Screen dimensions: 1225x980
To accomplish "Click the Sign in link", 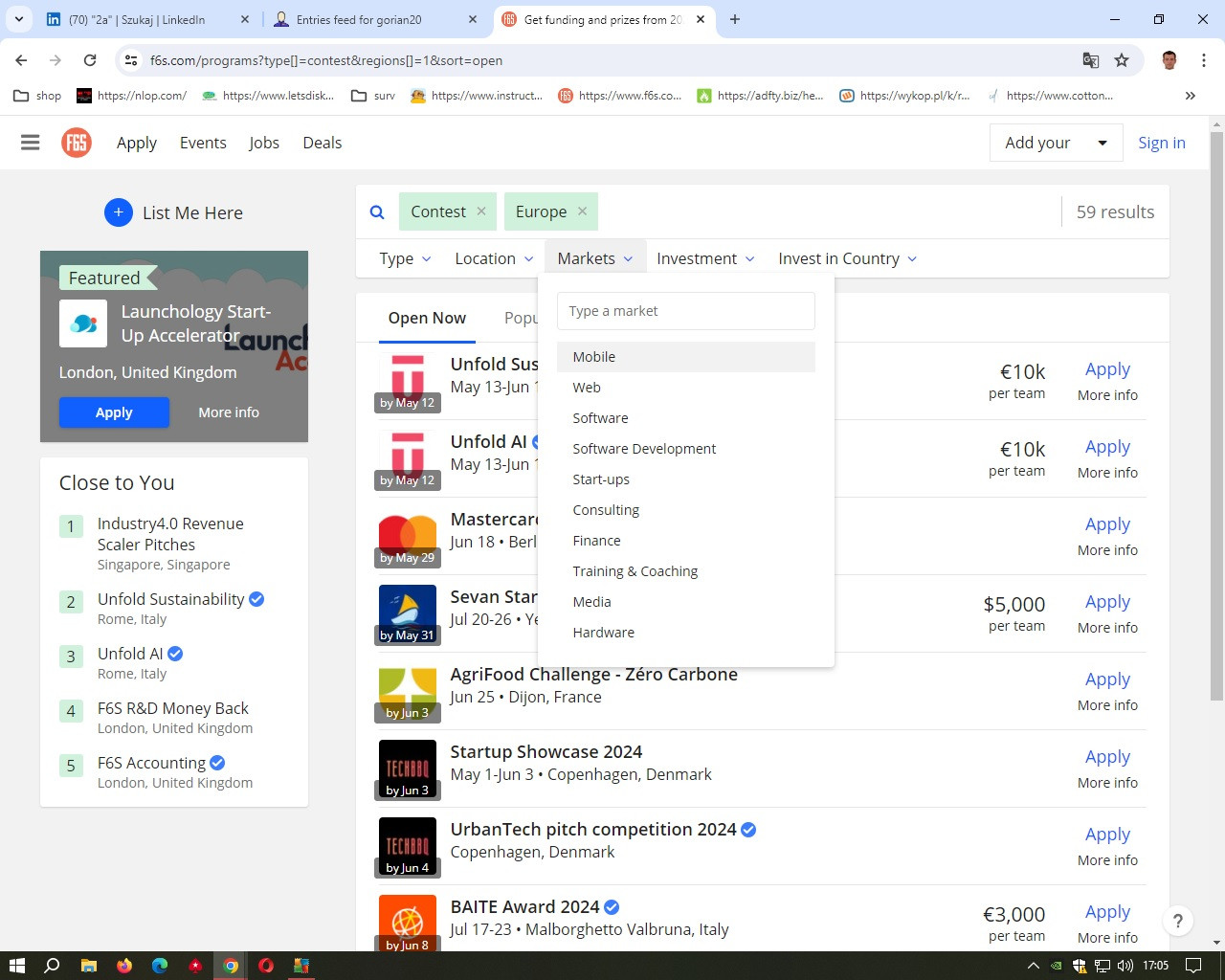I will tap(1161, 143).
